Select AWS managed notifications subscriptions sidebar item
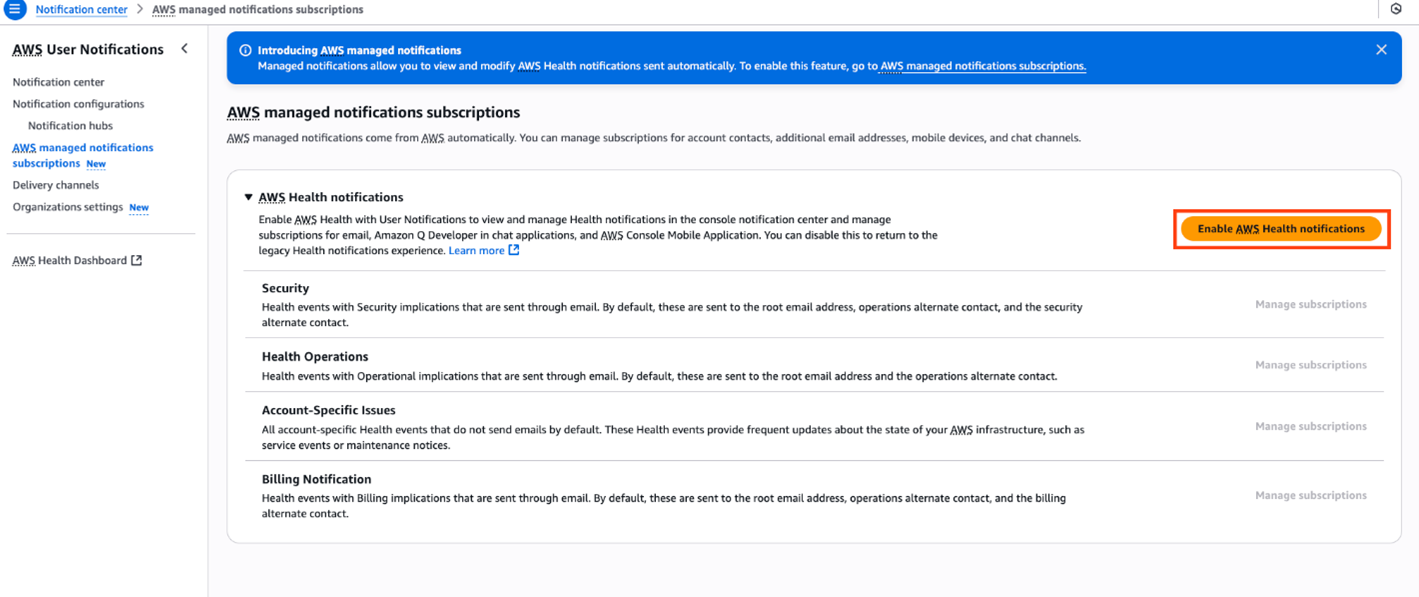This screenshot has height=597, width=1419. point(83,155)
